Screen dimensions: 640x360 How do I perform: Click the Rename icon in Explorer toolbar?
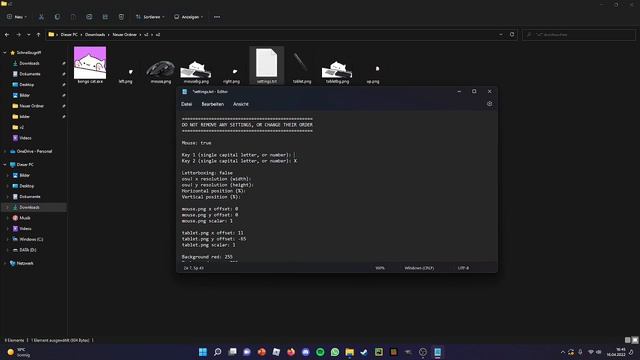89,17
